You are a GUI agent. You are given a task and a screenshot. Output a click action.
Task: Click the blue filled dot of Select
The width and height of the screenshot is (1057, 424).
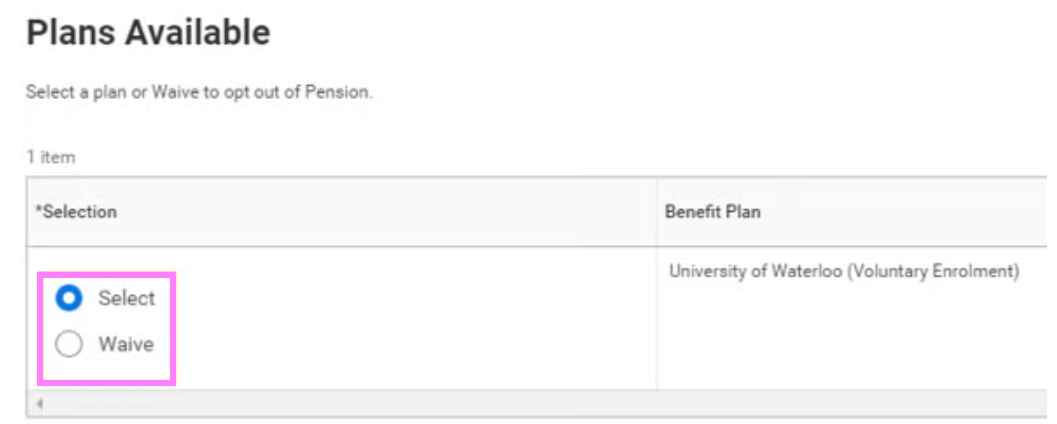(69, 298)
